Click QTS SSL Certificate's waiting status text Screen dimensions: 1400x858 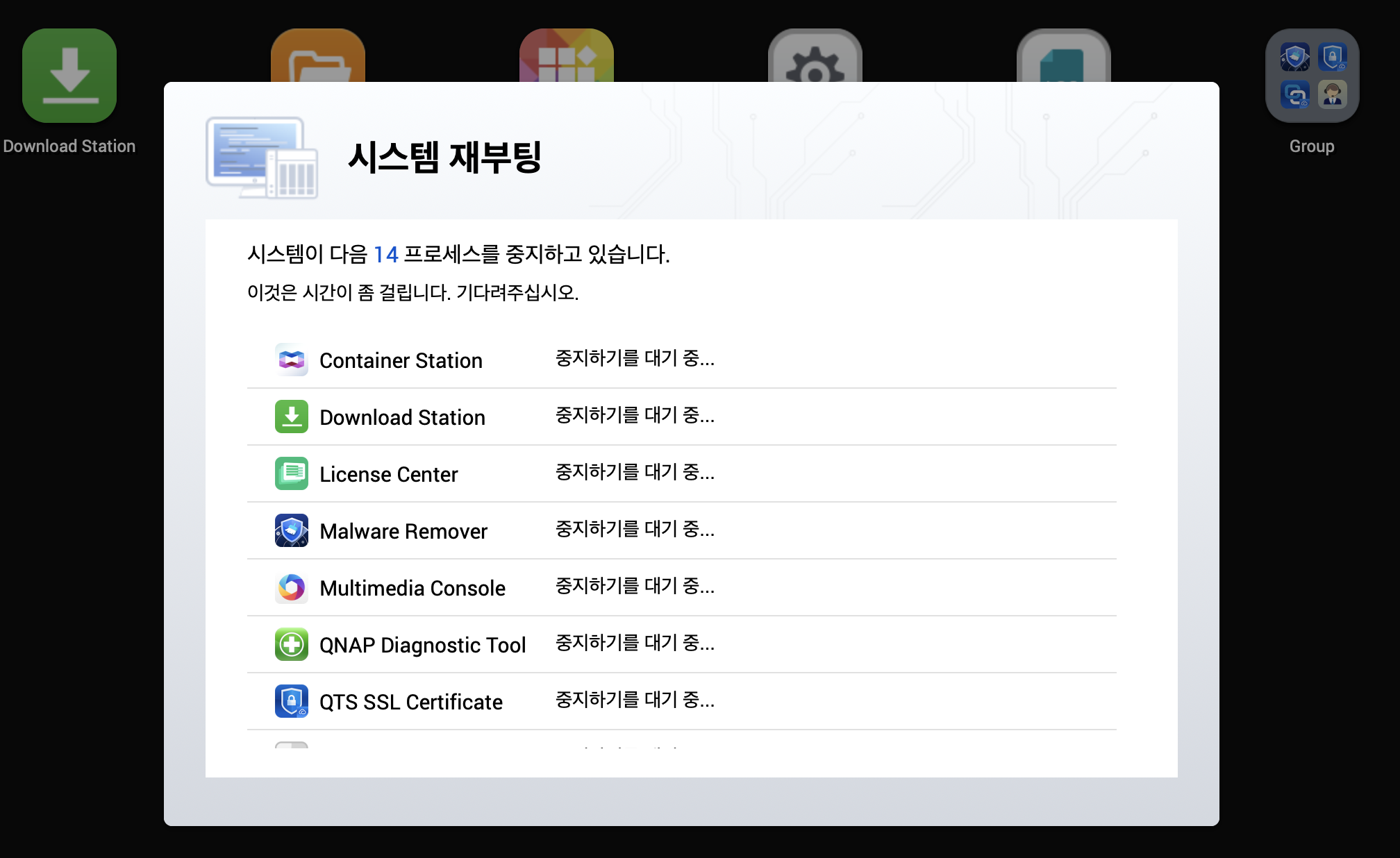[x=635, y=700]
